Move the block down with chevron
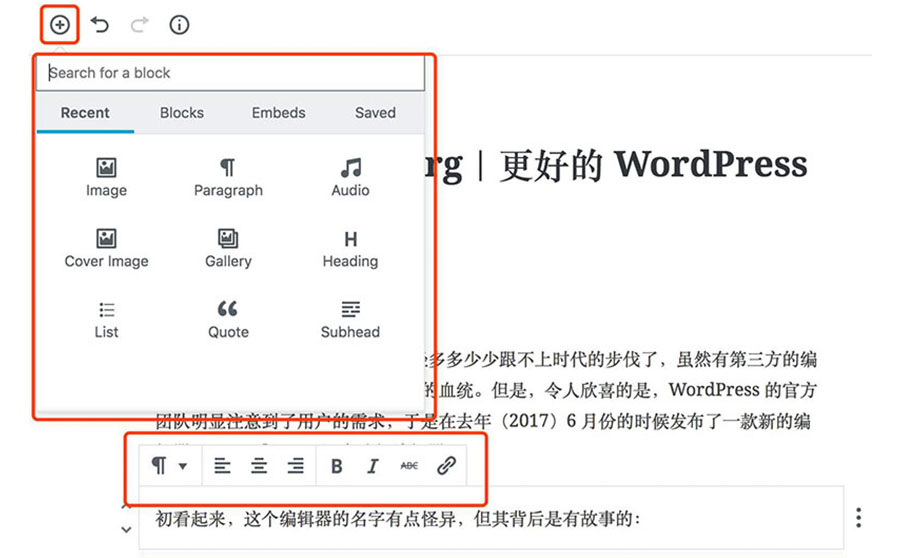Screen dimensions: 900x558 [126, 529]
